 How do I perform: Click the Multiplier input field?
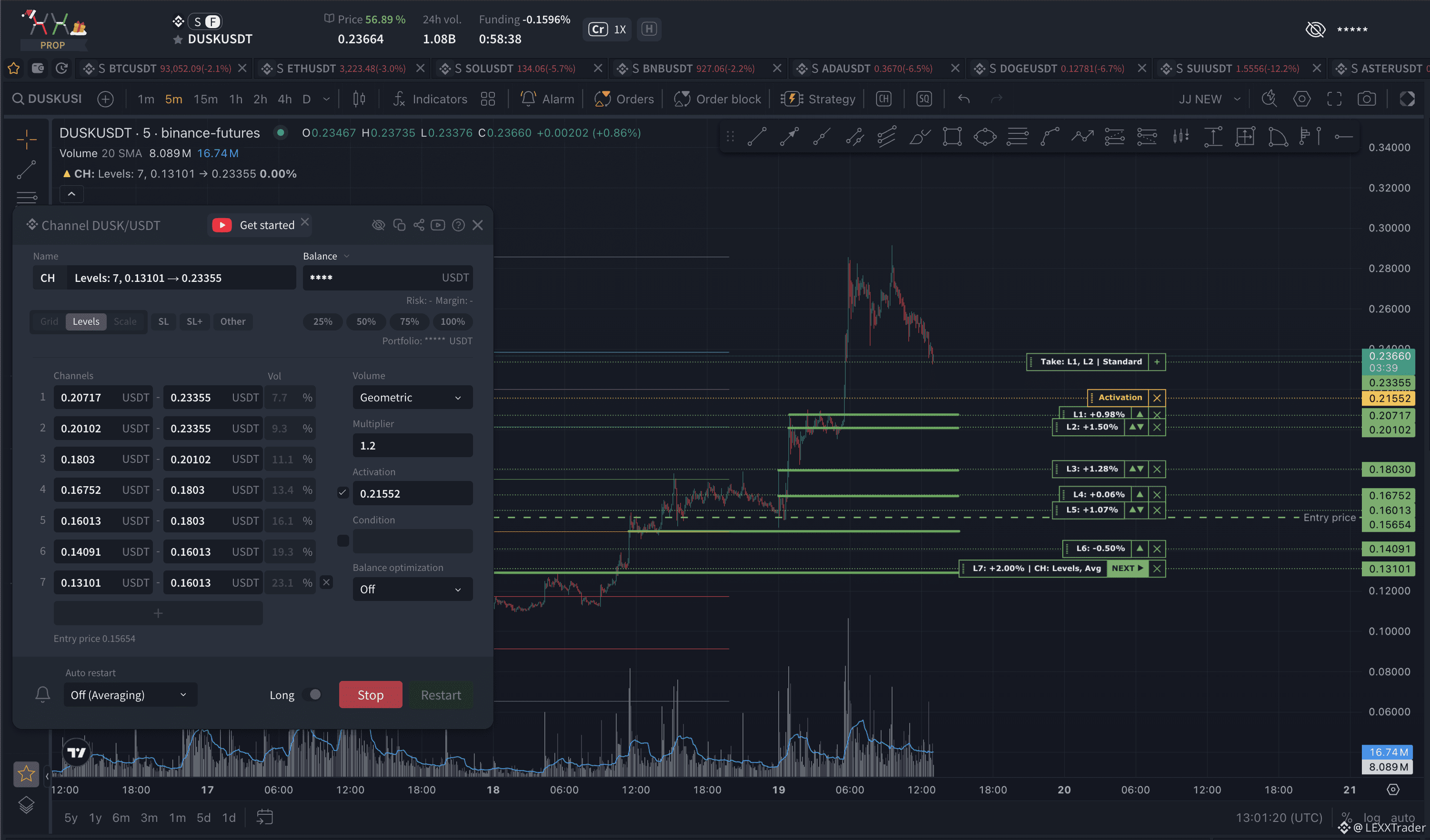tap(412, 446)
